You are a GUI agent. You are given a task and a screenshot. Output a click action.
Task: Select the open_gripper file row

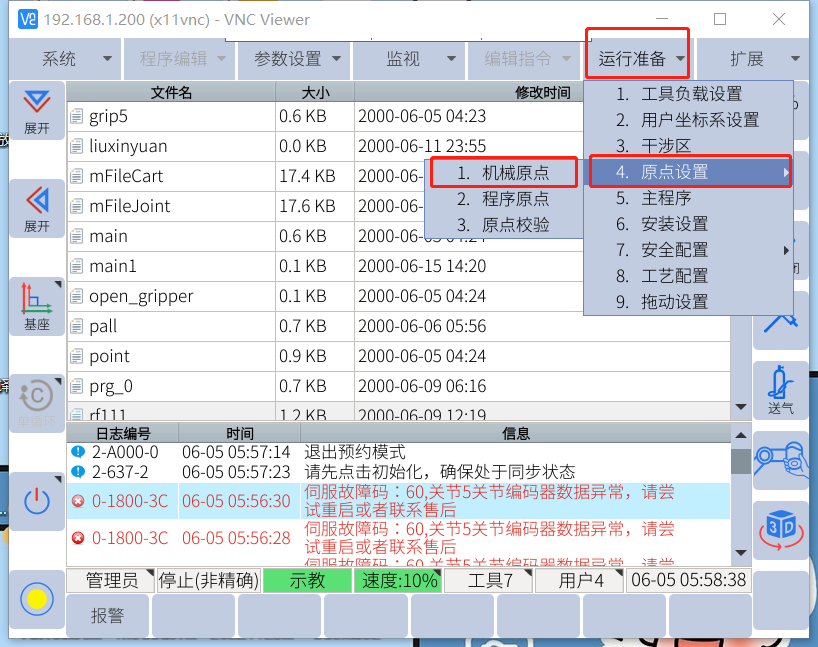click(x=141, y=296)
